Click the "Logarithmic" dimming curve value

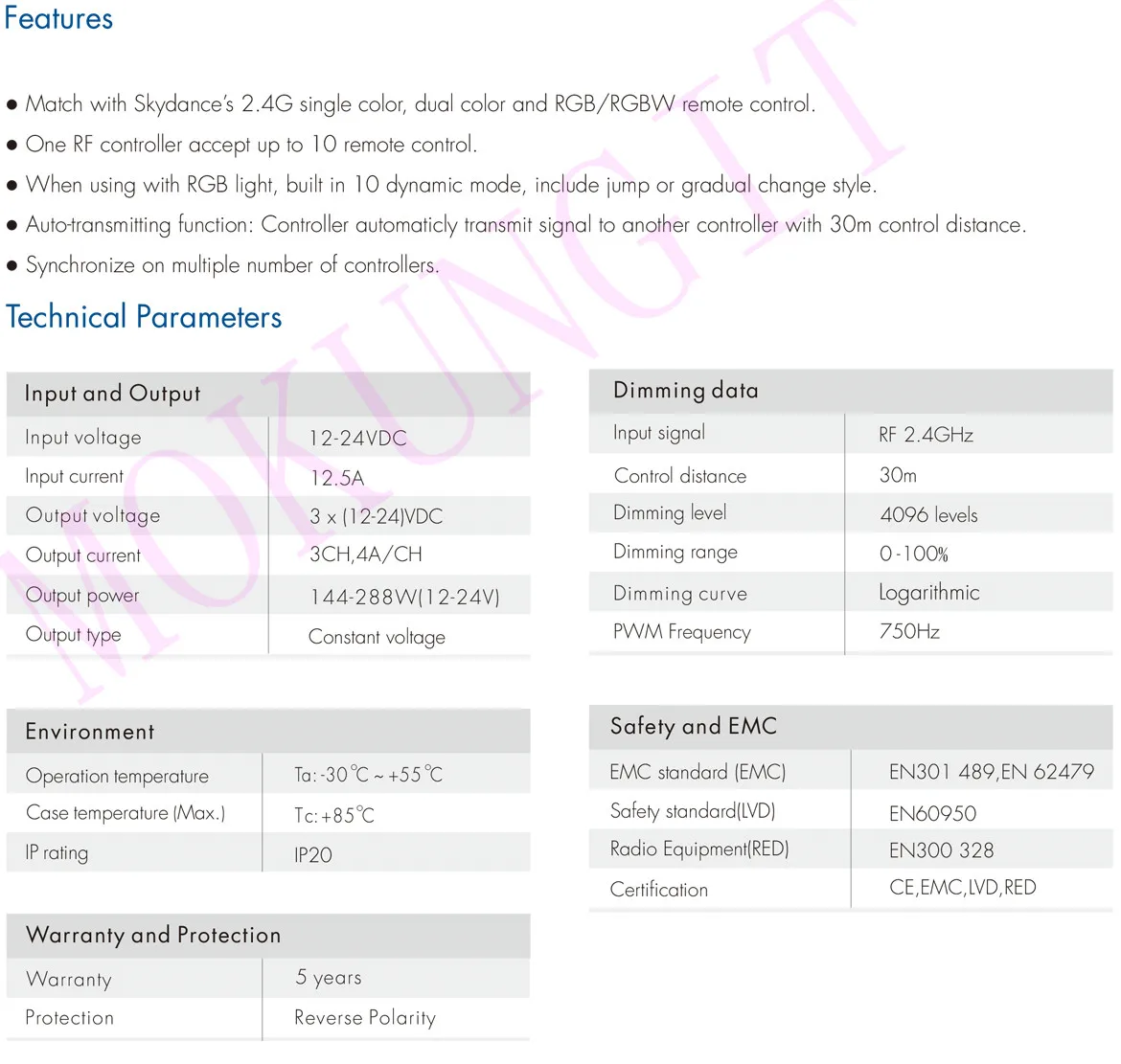[928, 593]
